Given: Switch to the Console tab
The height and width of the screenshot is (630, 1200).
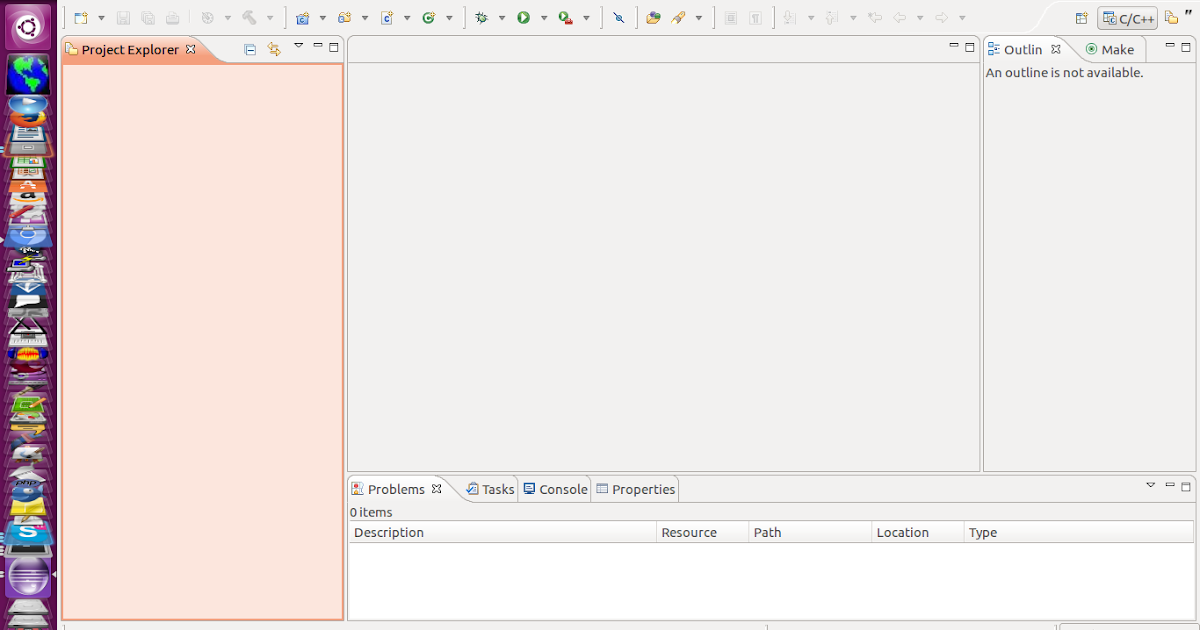Looking at the screenshot, I should (x=555, y=489).
